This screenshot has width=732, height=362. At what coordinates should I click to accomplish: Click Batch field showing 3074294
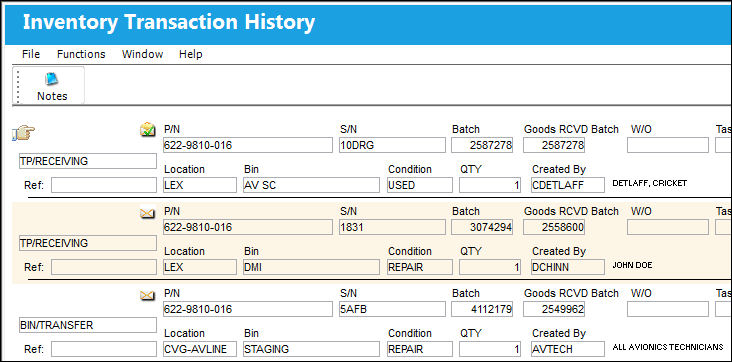click(482, 227)
